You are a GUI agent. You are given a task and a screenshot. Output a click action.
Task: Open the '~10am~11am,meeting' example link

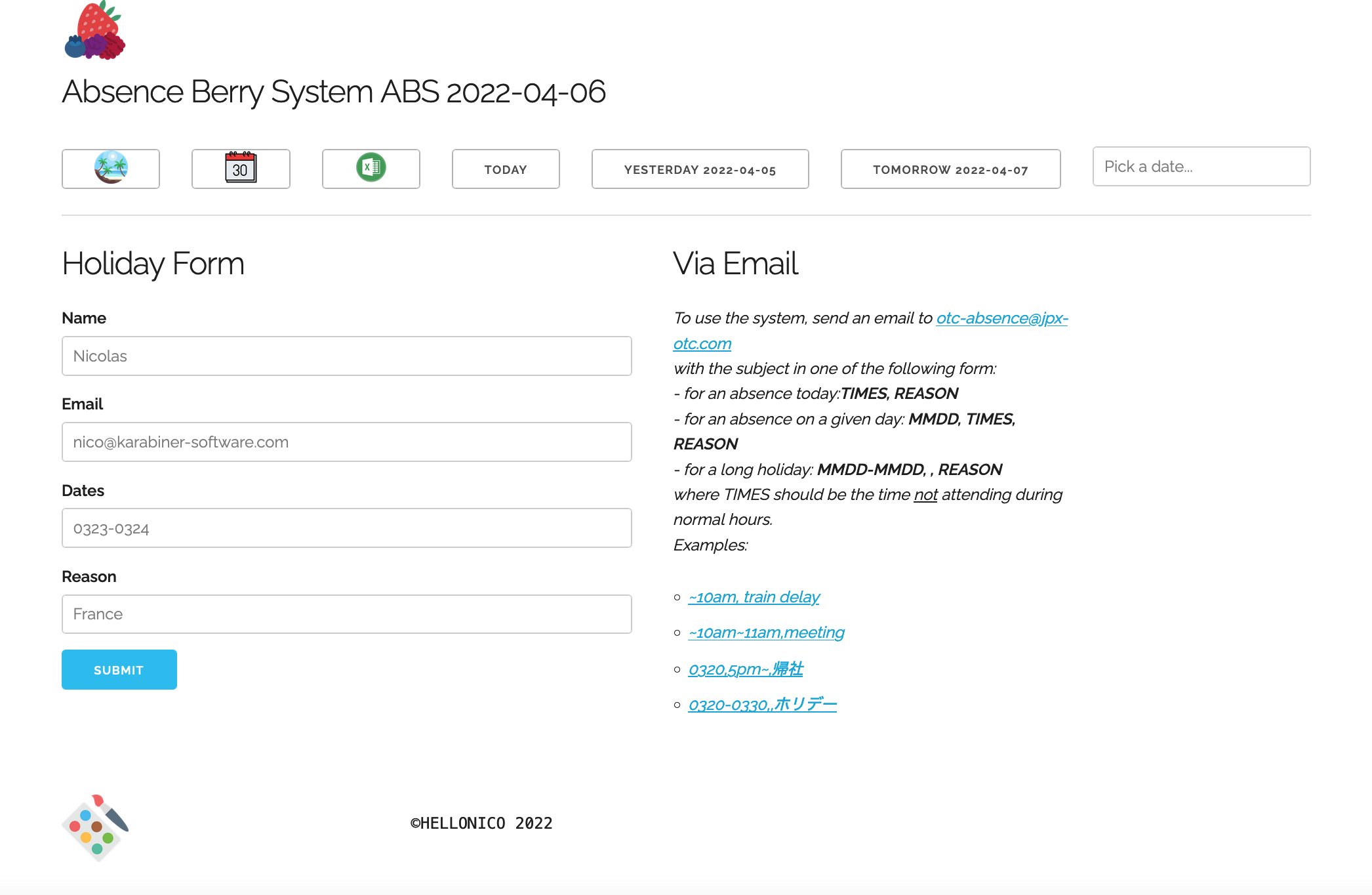[x=766, y=633]
